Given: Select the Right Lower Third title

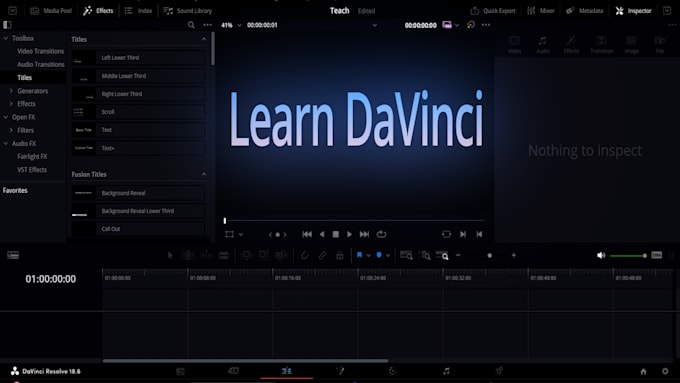Looking at the screenshot, I should coord(138,94).
